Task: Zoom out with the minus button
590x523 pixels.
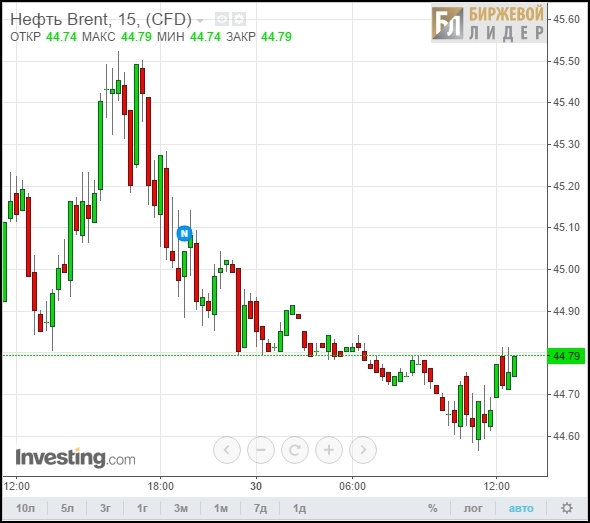Action: click(261, 450)
